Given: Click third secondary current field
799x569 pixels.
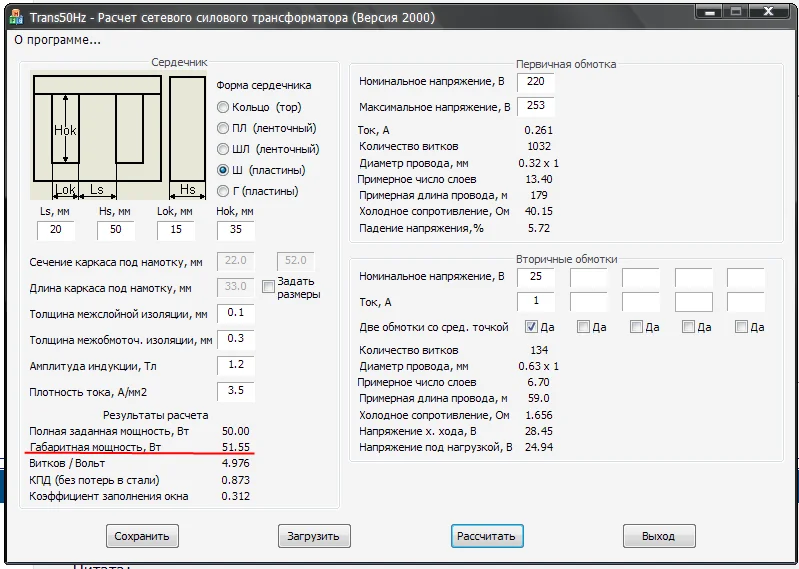Looking at the screenshot, I should pyautogui.click(x=641, y=302).
